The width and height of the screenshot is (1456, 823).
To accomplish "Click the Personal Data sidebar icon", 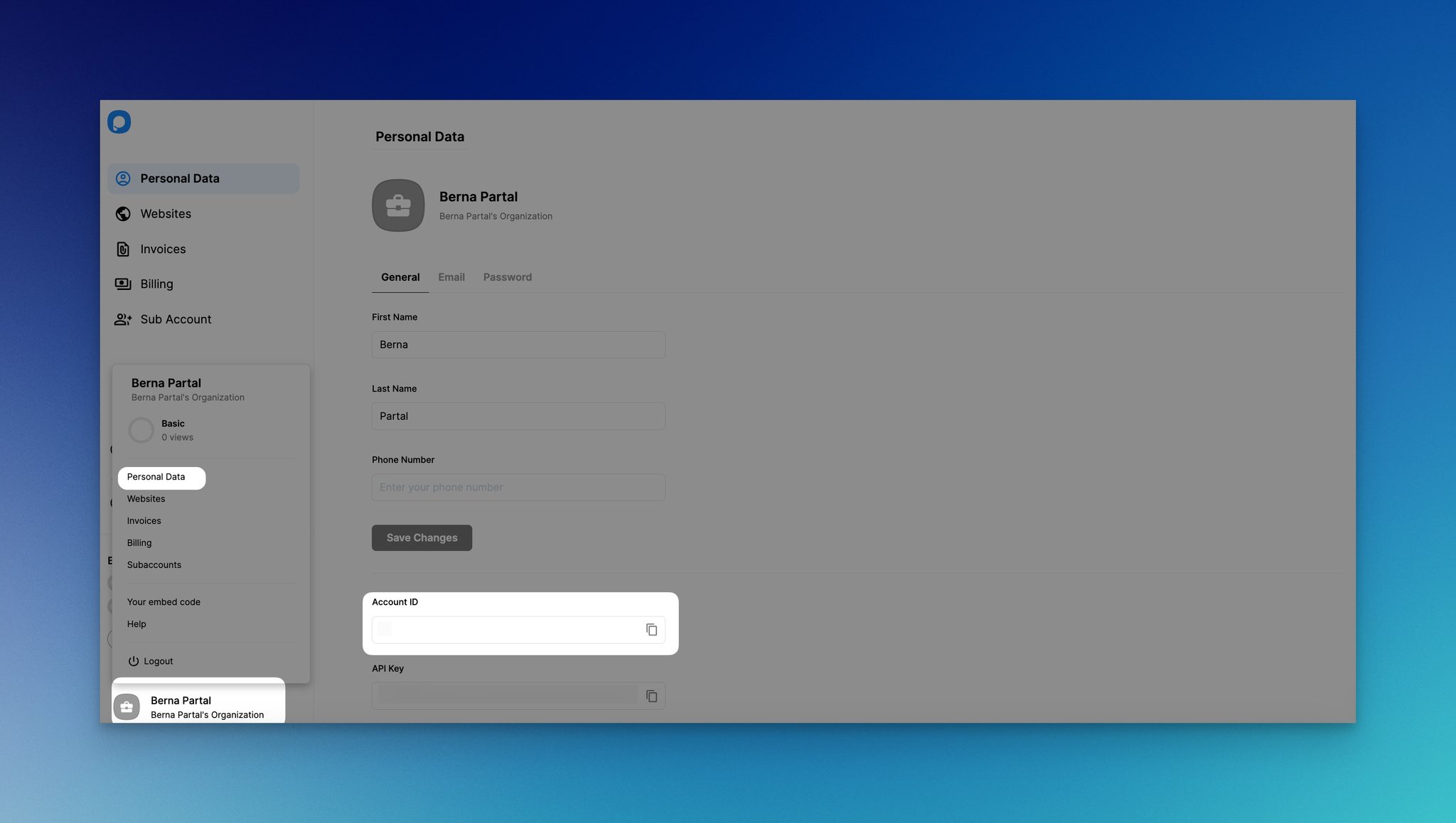I will coord(123,178).
